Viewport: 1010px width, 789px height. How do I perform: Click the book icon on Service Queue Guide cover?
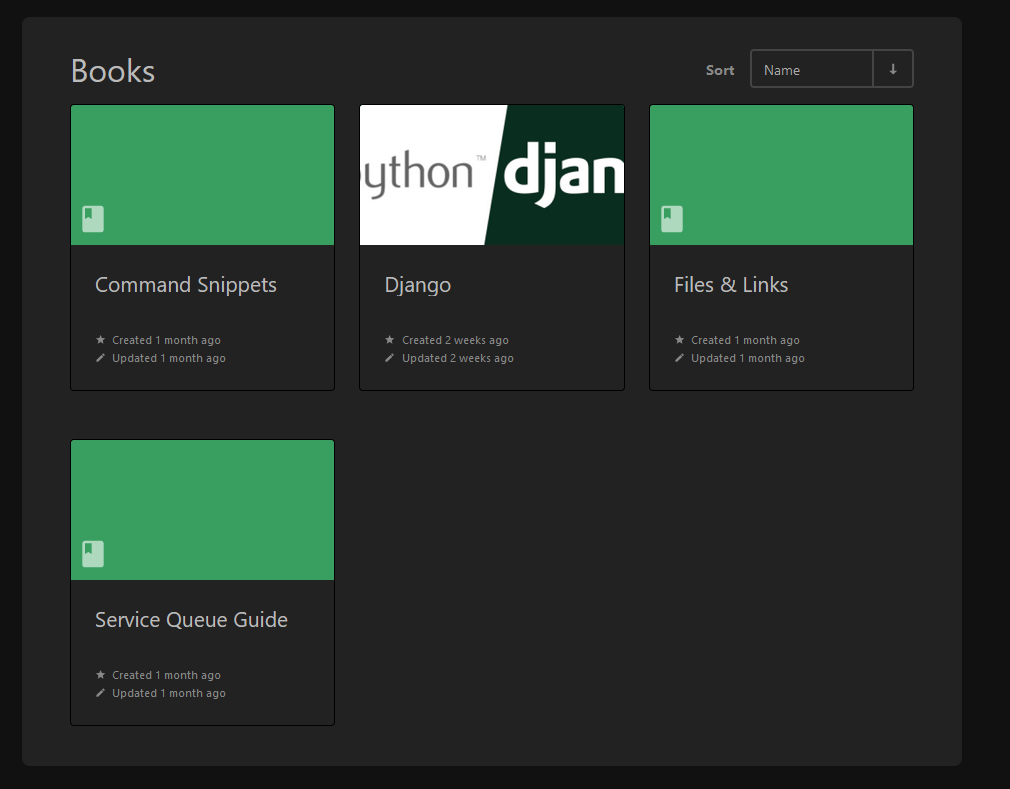coord(93,554)
